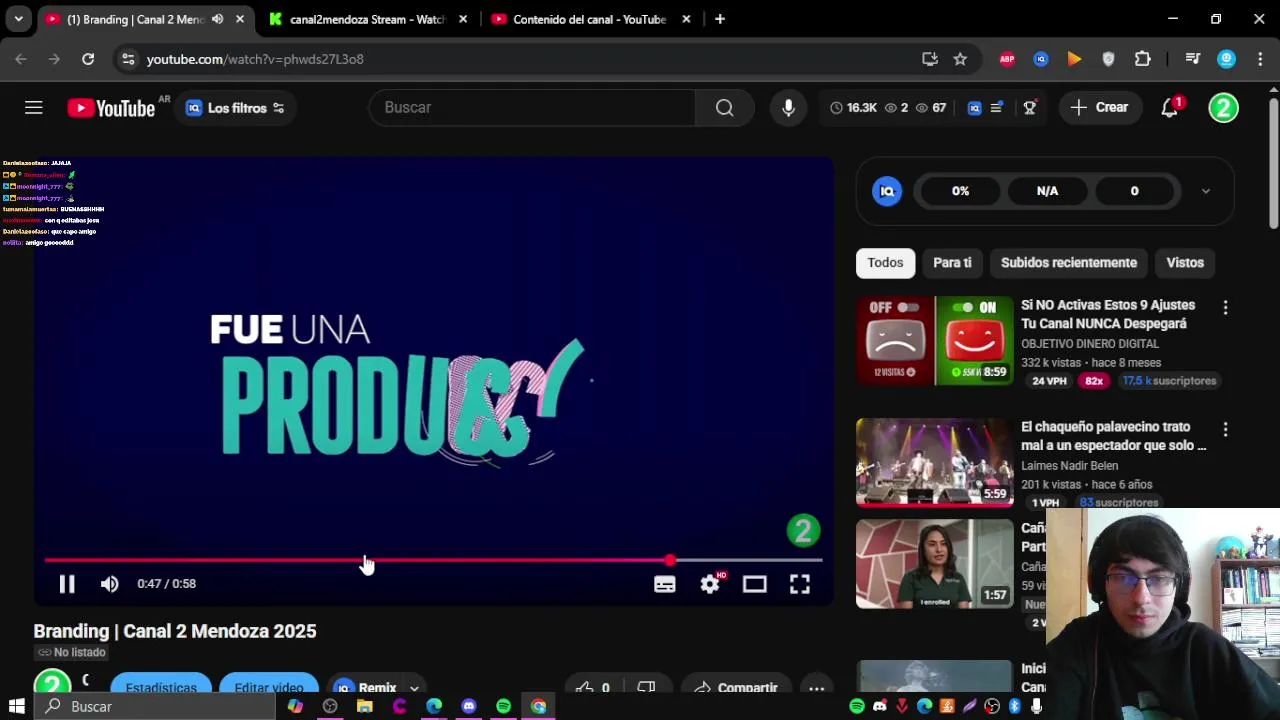
Task: View site information icon in address bar
Action: click(128, 59)
